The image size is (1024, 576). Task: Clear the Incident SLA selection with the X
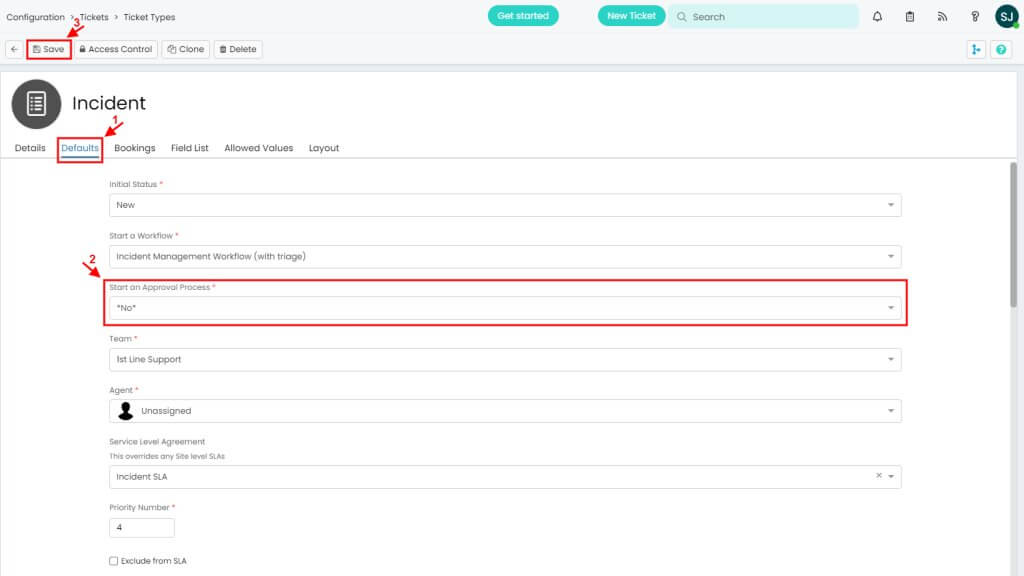tap(877, 477)
